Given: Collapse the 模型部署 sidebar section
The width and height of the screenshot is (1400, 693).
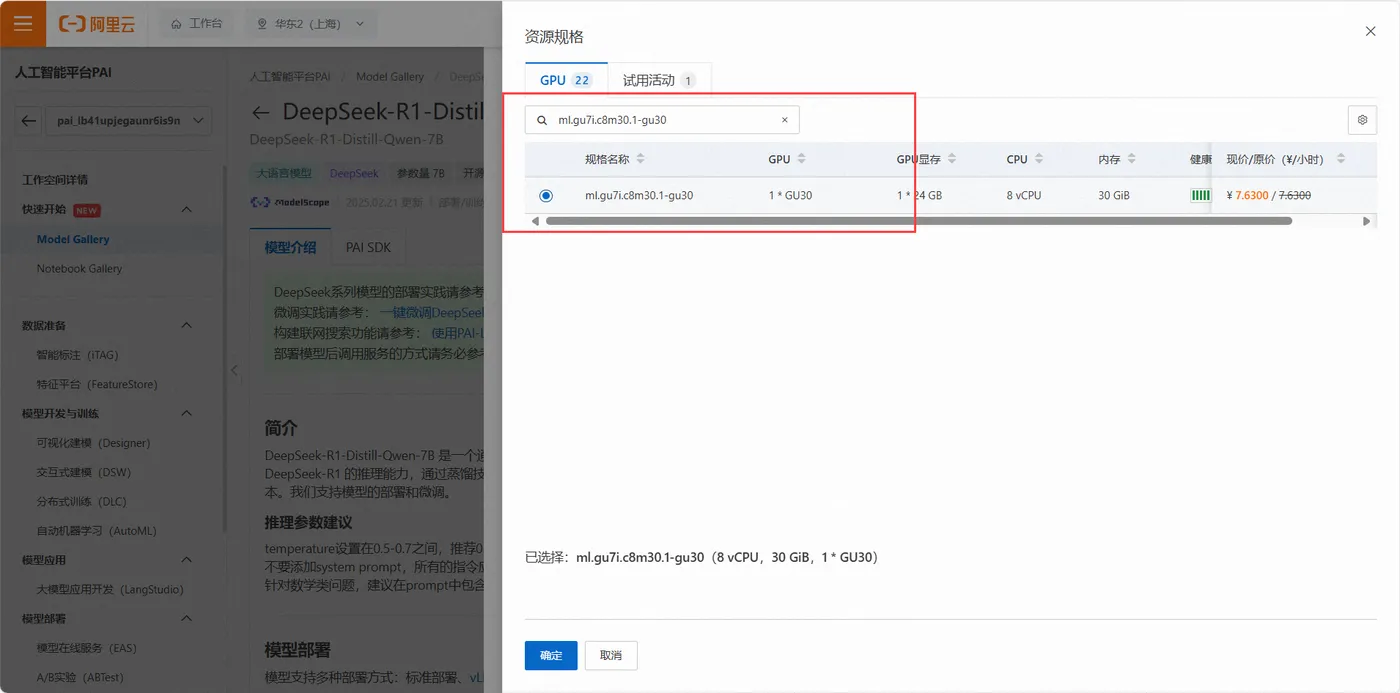Looking at the screenshot, I should 187,619.
